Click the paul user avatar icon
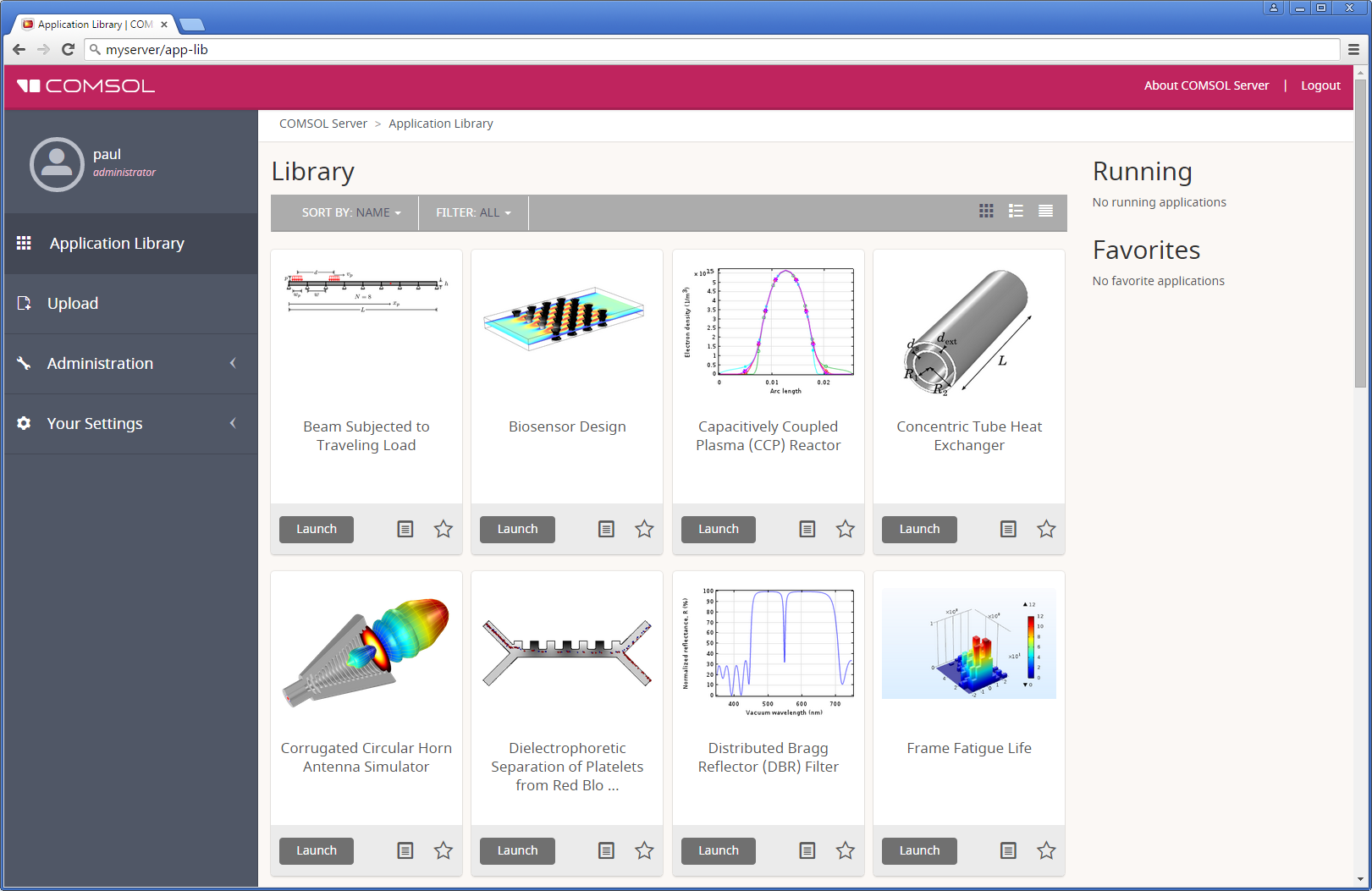 coord(57,164)
